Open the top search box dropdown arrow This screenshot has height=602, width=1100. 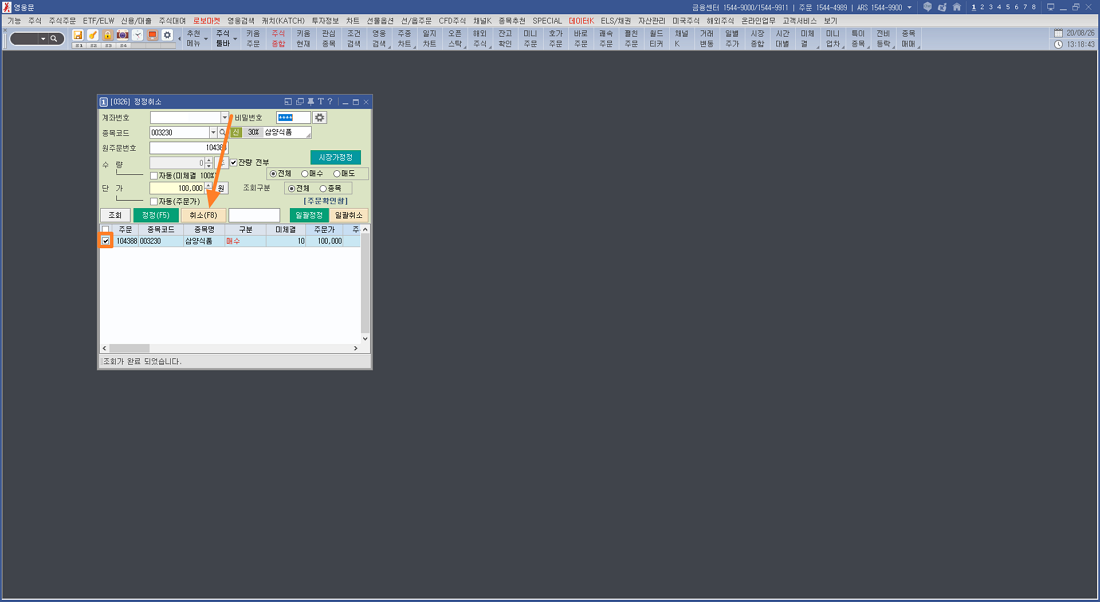(43, 39)
